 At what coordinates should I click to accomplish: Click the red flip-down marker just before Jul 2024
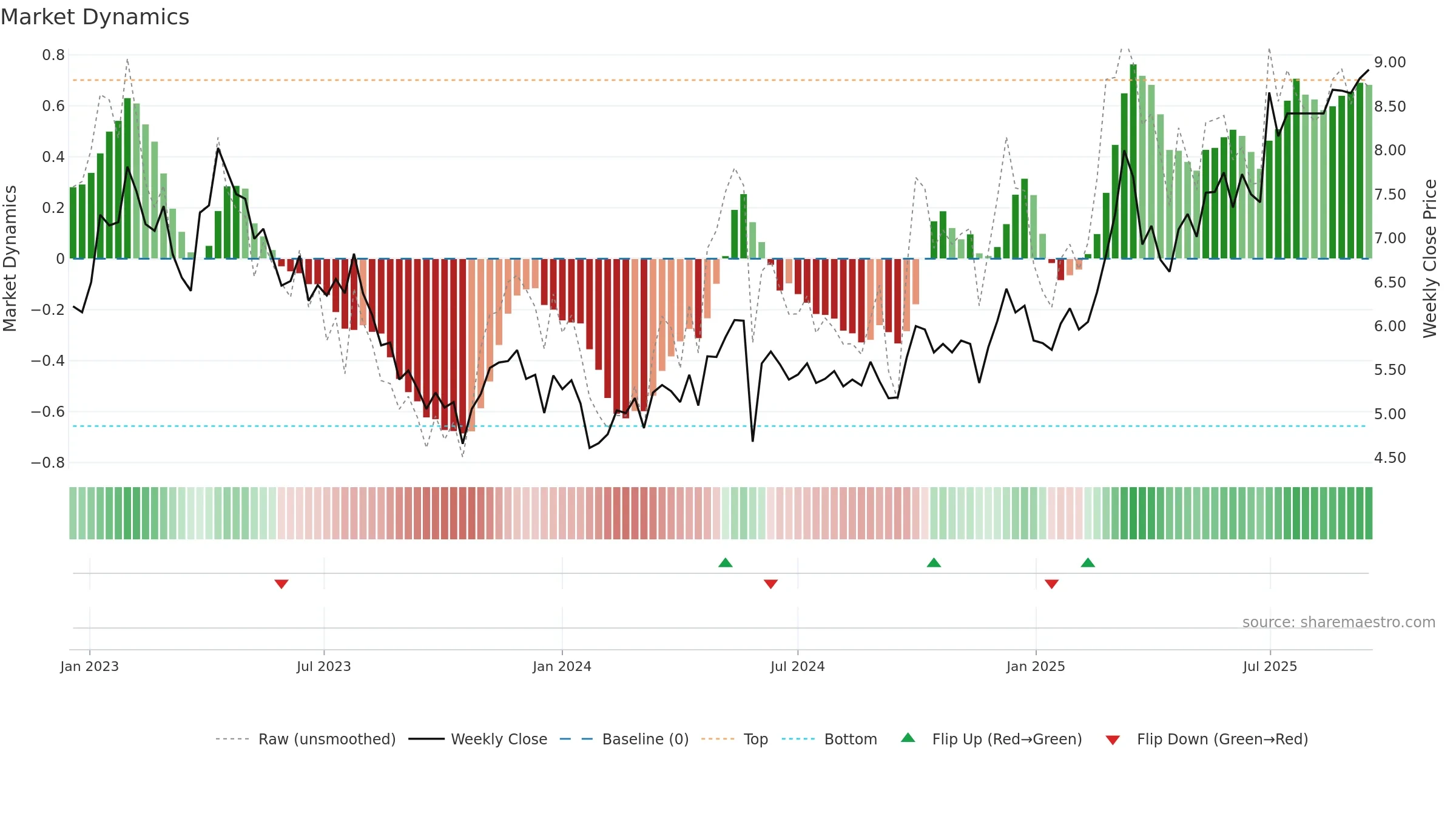pos(770,584)
